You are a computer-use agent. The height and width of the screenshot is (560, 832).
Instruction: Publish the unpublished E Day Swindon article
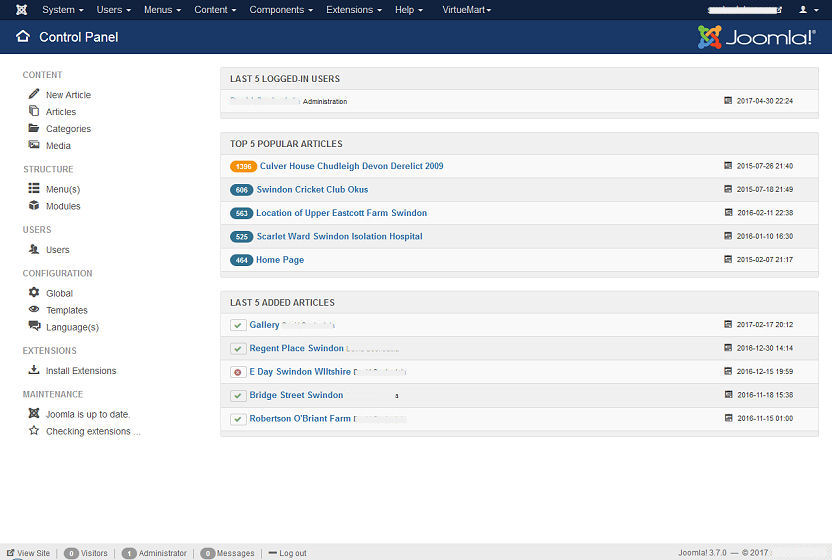point(238,372)
